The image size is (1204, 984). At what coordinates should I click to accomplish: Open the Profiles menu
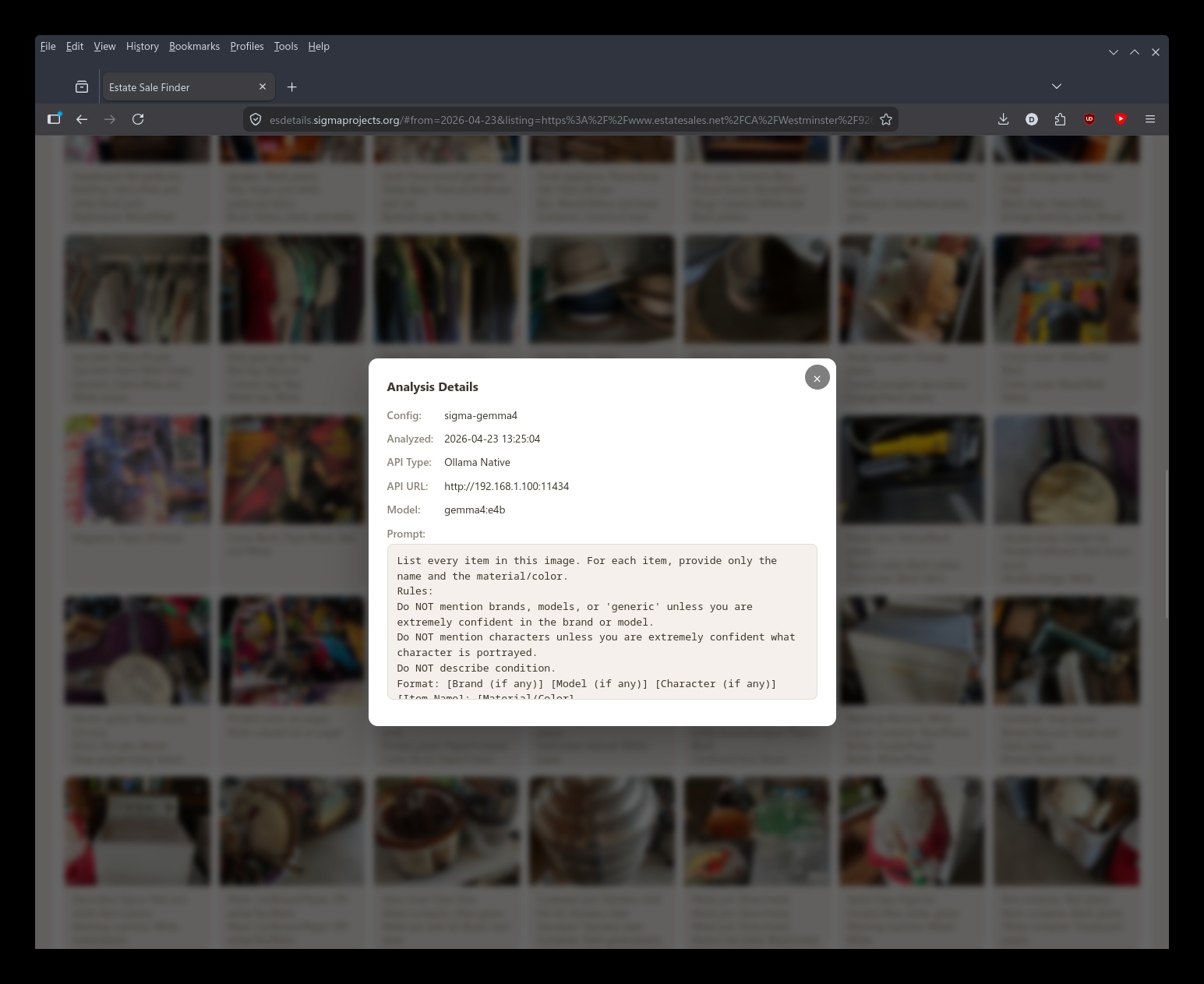246,47
